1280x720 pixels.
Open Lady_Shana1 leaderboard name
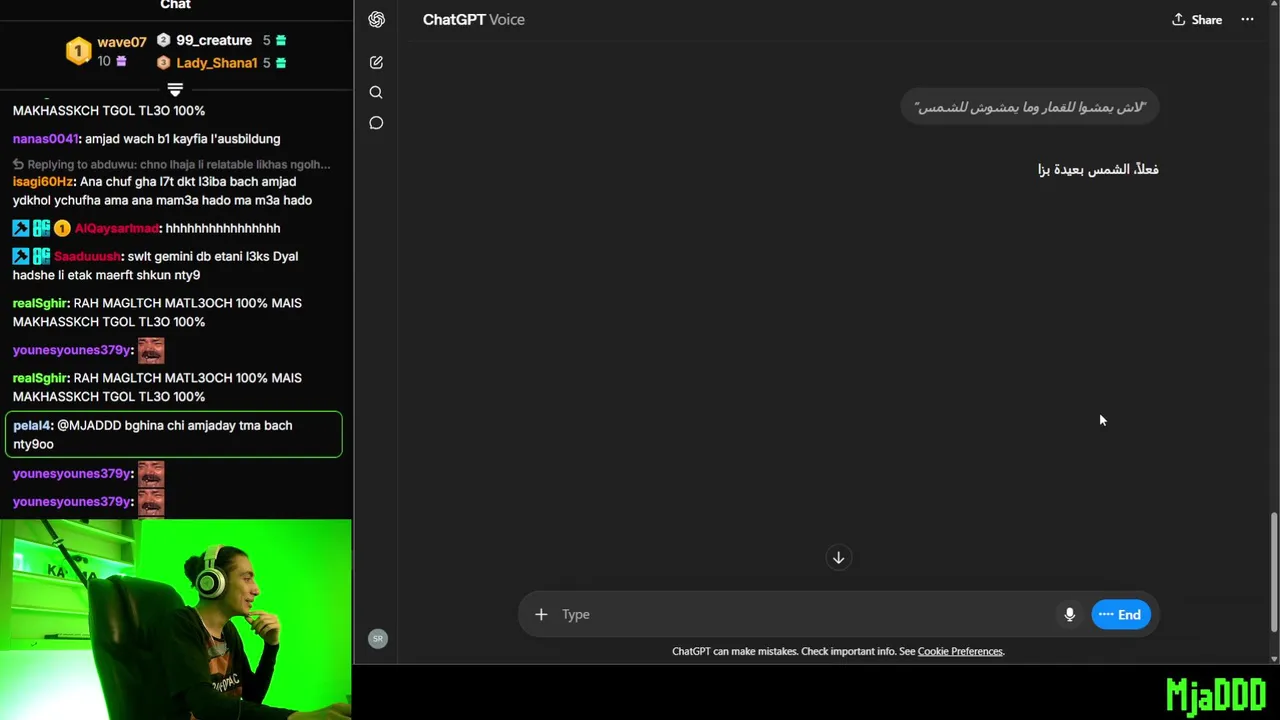click(x=217, y=63)
